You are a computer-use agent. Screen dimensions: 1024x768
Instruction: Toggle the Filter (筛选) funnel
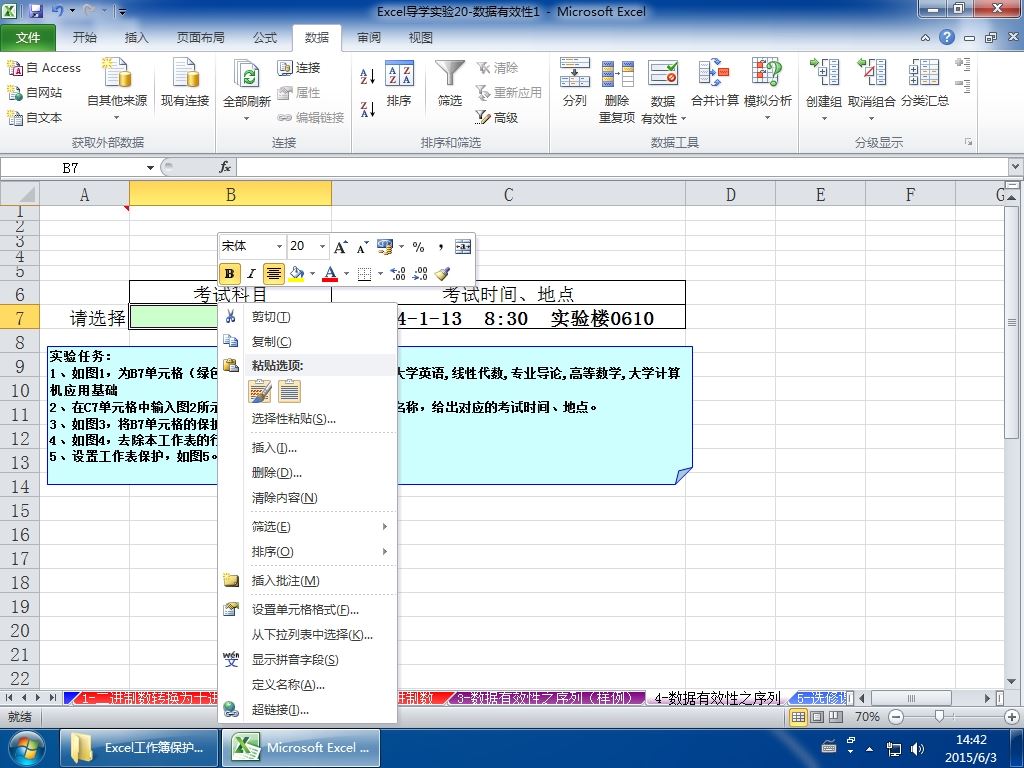pos(450,84)
